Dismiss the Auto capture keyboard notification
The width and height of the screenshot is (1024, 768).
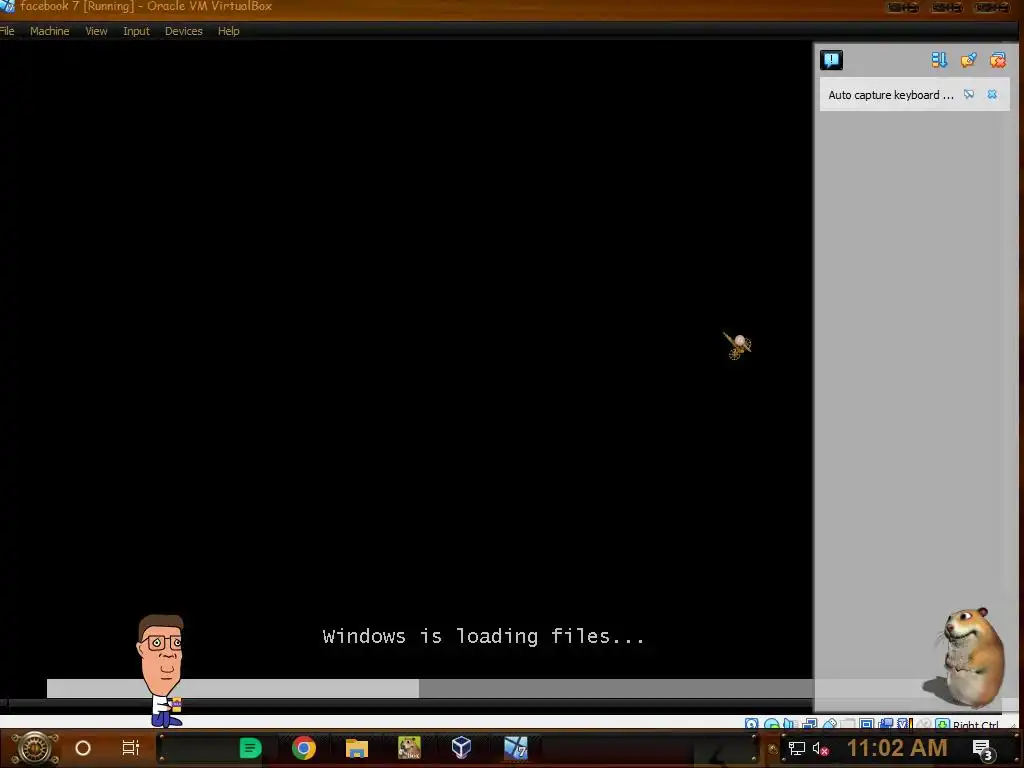click(992, 95)
